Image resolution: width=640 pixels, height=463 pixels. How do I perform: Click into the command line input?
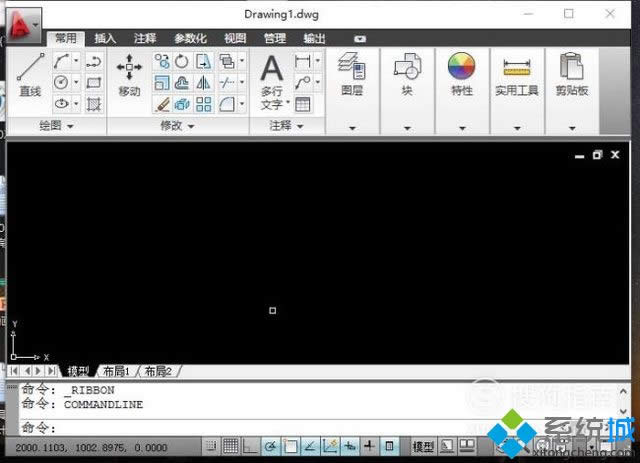point(318,427)
